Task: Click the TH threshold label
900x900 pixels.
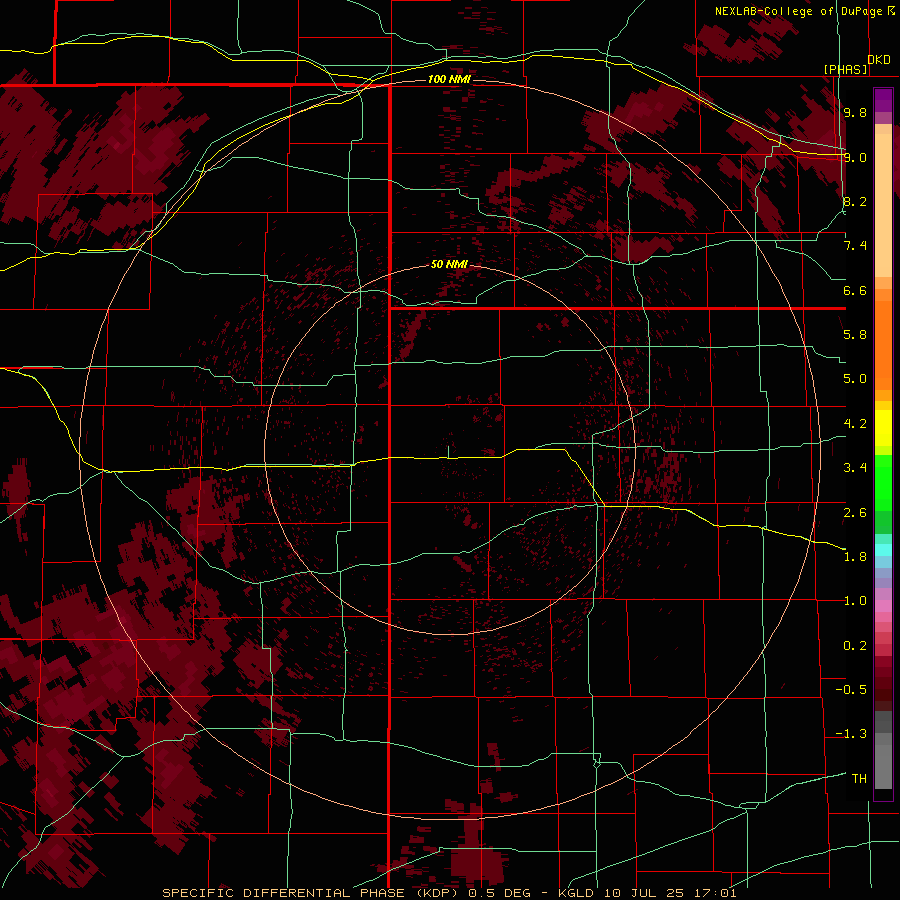Action: [859, 779]
